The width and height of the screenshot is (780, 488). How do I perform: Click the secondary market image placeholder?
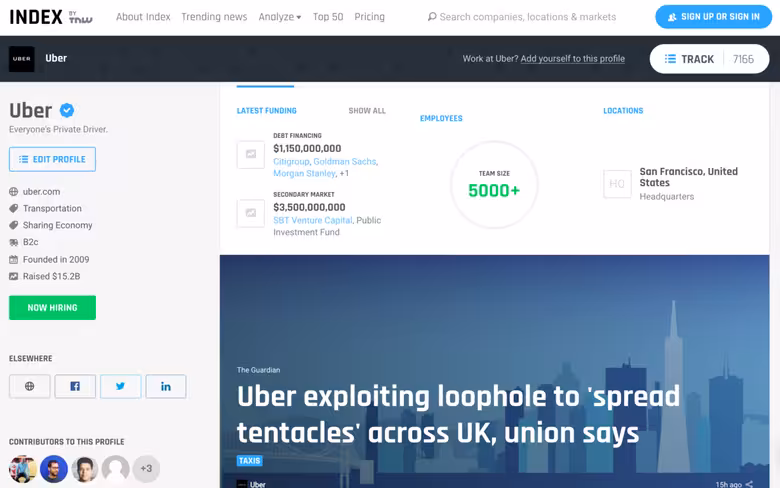point(251,213)
